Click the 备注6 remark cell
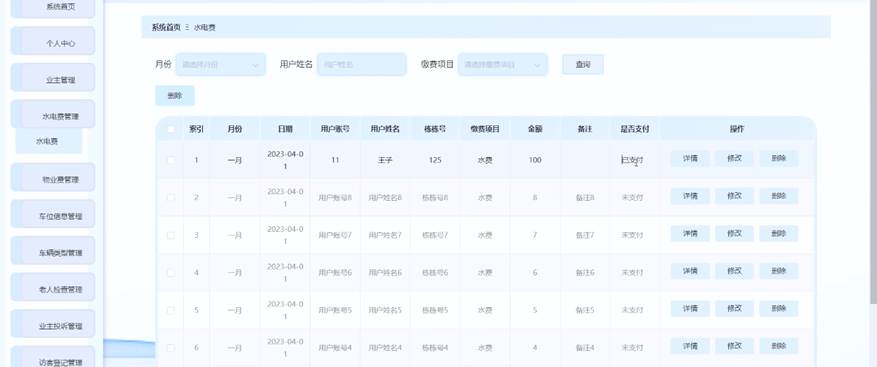The height and width of the screenshot is (367, 877). pos(584,272)
